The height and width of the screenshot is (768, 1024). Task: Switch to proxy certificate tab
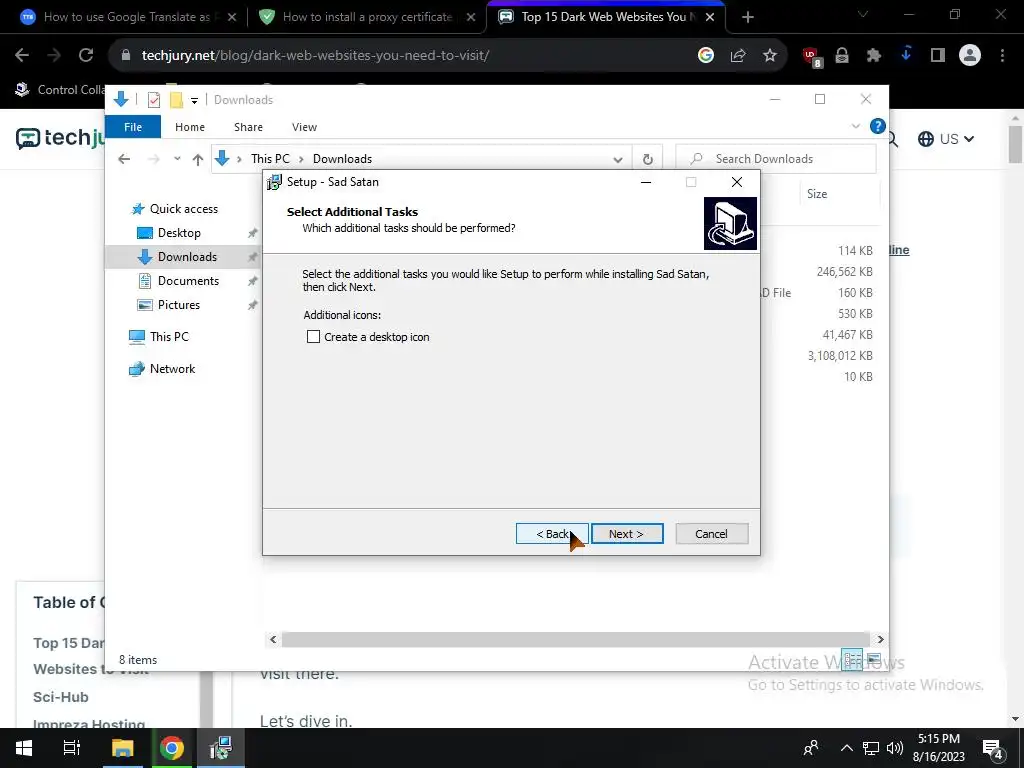click(x=366, y=17)
